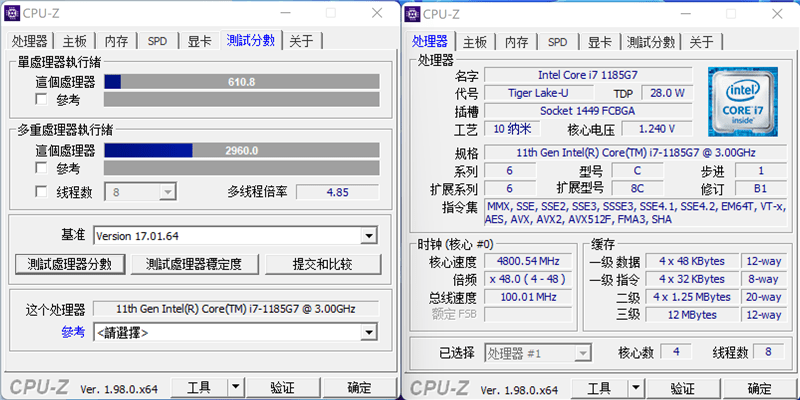
Task: Click 提交和比較 button
Action: 322,264
